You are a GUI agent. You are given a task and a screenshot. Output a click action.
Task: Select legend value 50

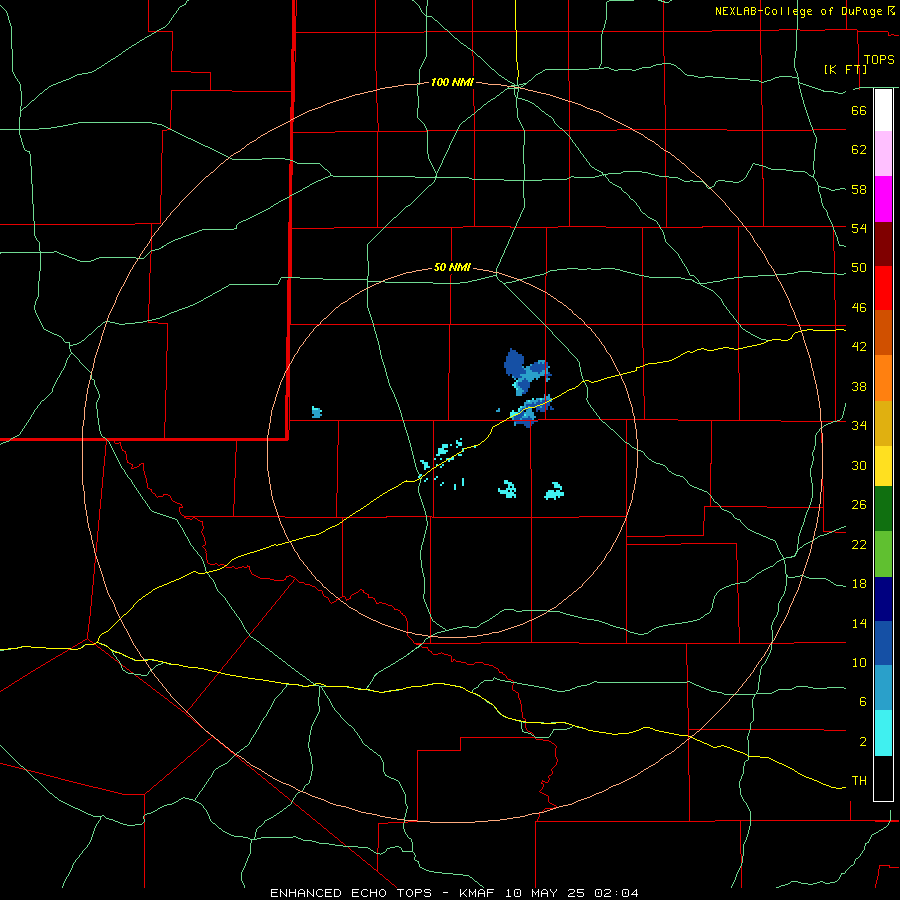point(859,268)
